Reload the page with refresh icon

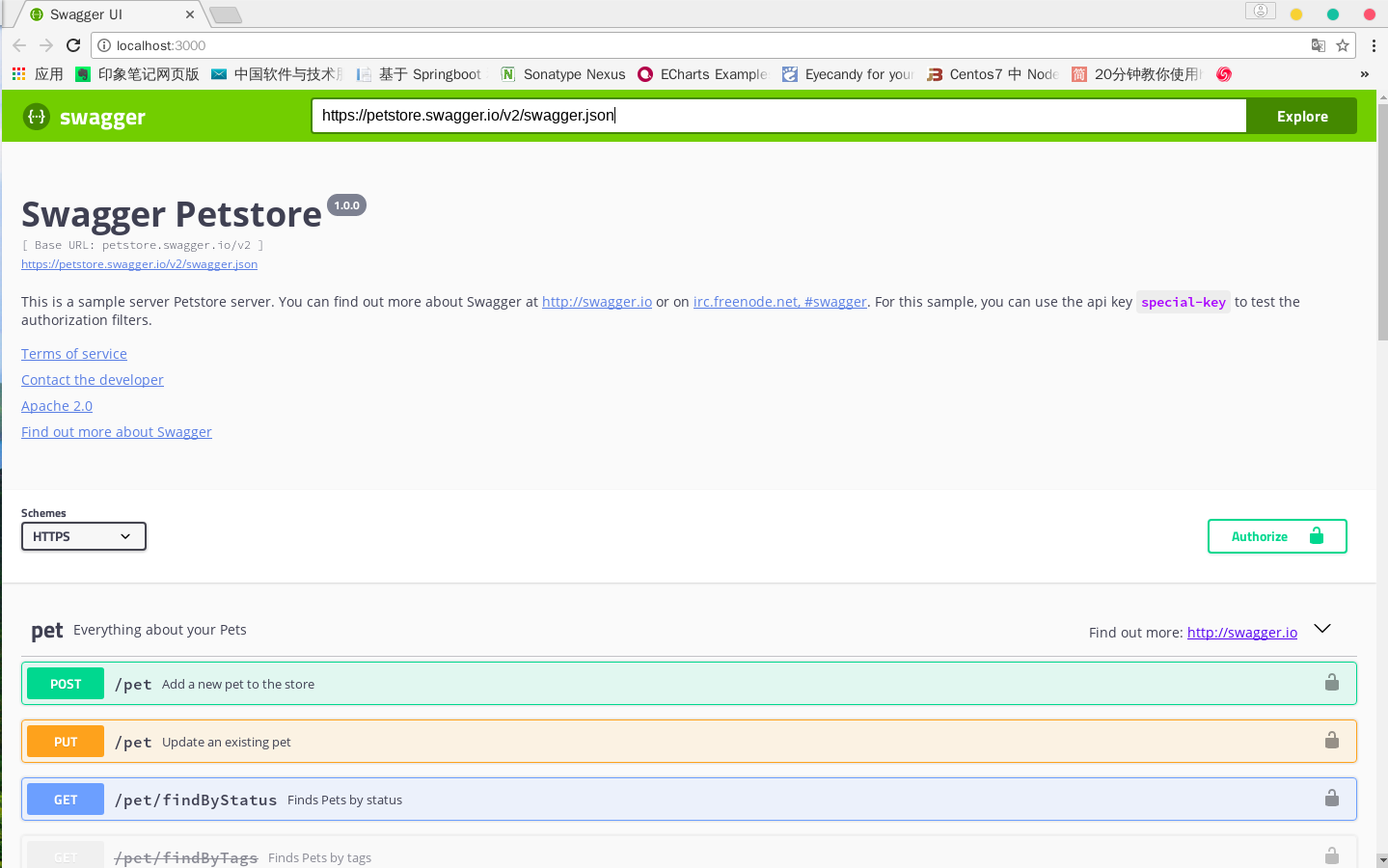[x=73, y=45]
